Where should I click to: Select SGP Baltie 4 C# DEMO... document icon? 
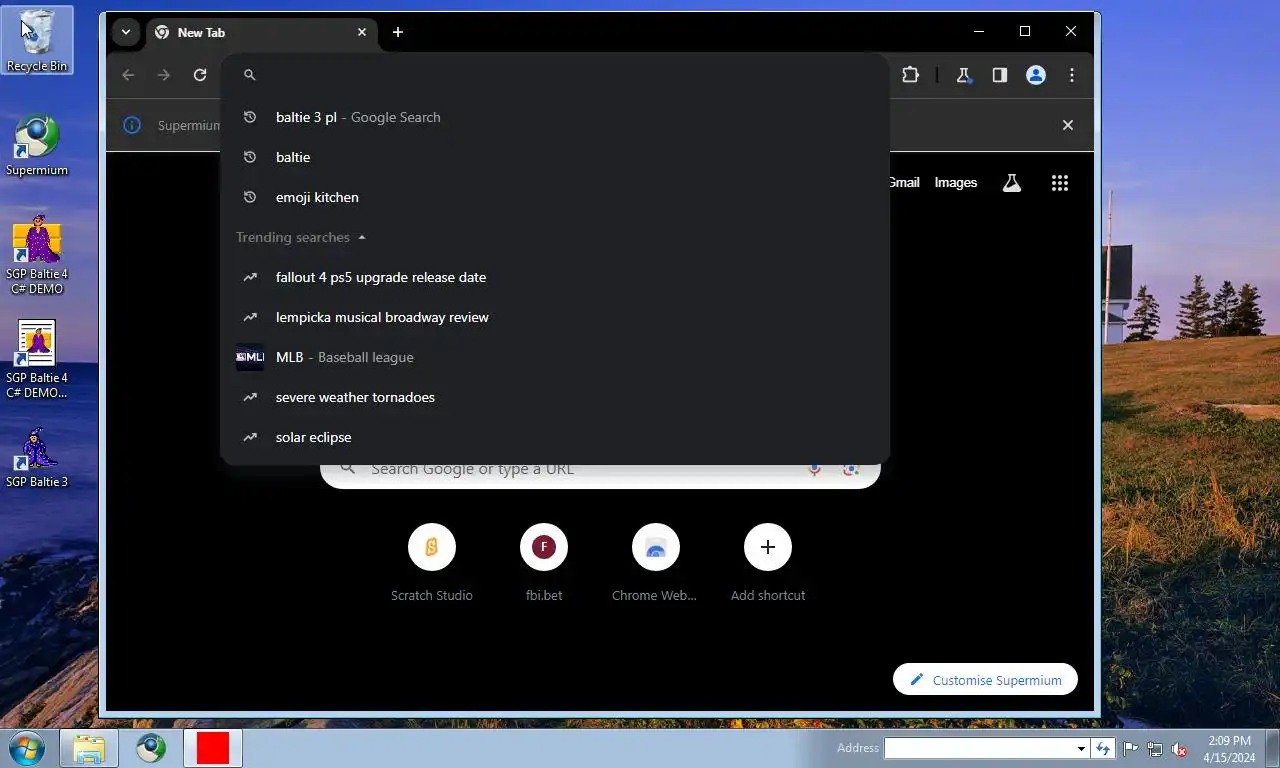[x=37, y=359]
